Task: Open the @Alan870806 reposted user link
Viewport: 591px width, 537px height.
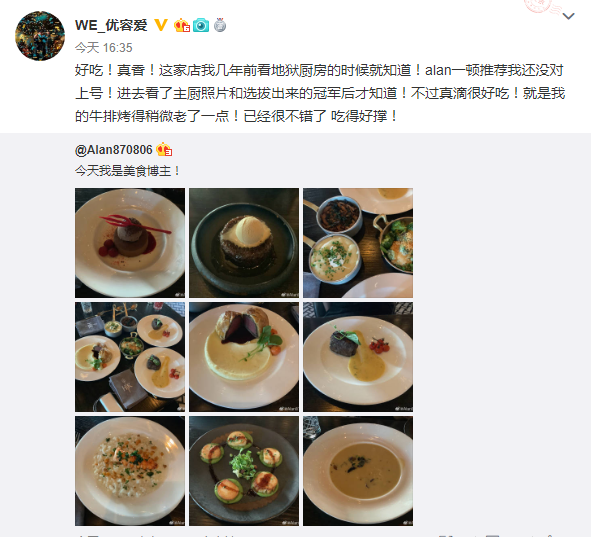Action: point(114,150)
